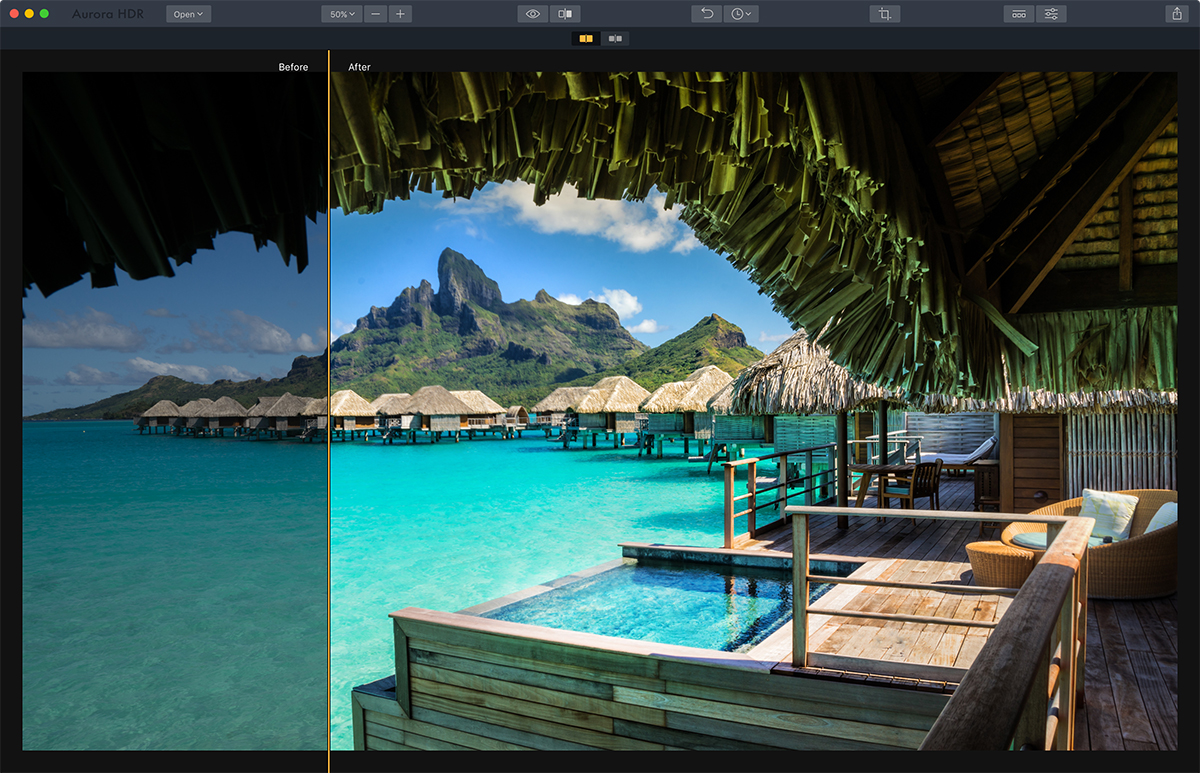Toggle the compare before/after button
Image resolution: width=1200 pixels, height=773 pixels.
(565, 14)
